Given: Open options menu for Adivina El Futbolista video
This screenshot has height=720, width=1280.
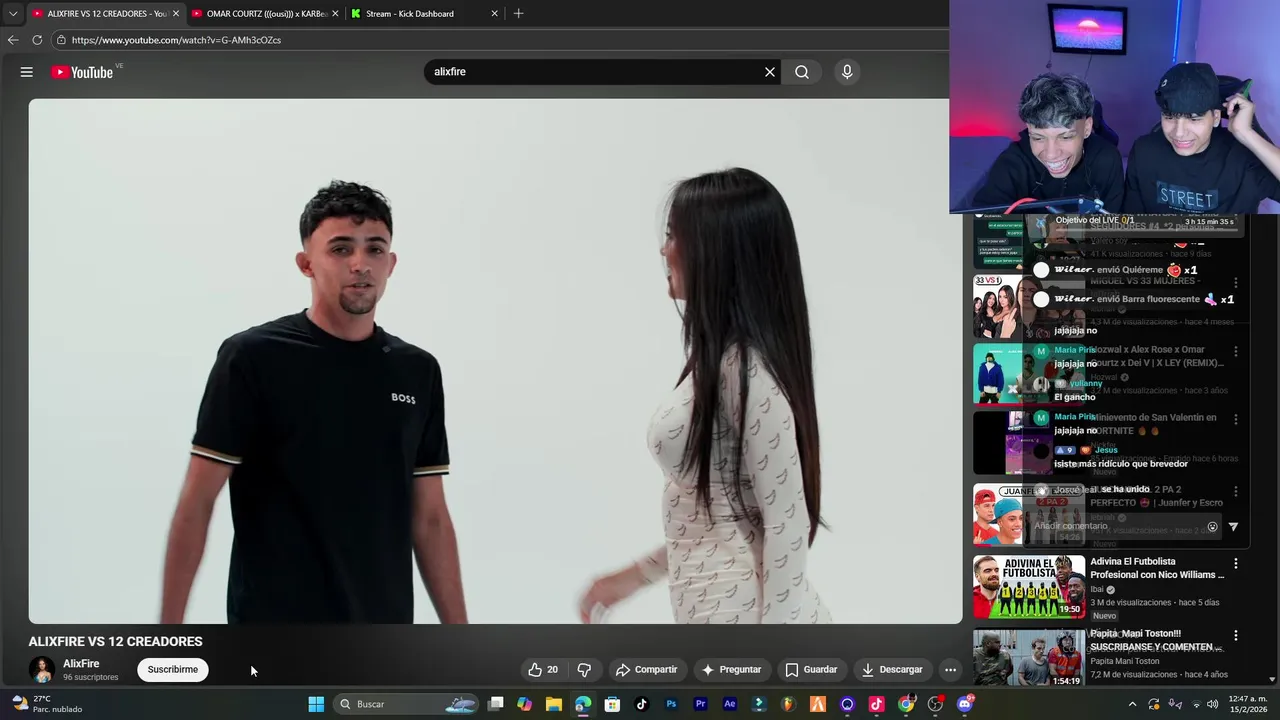Looking at the screenshot, I should click(x=1236, y=564).
